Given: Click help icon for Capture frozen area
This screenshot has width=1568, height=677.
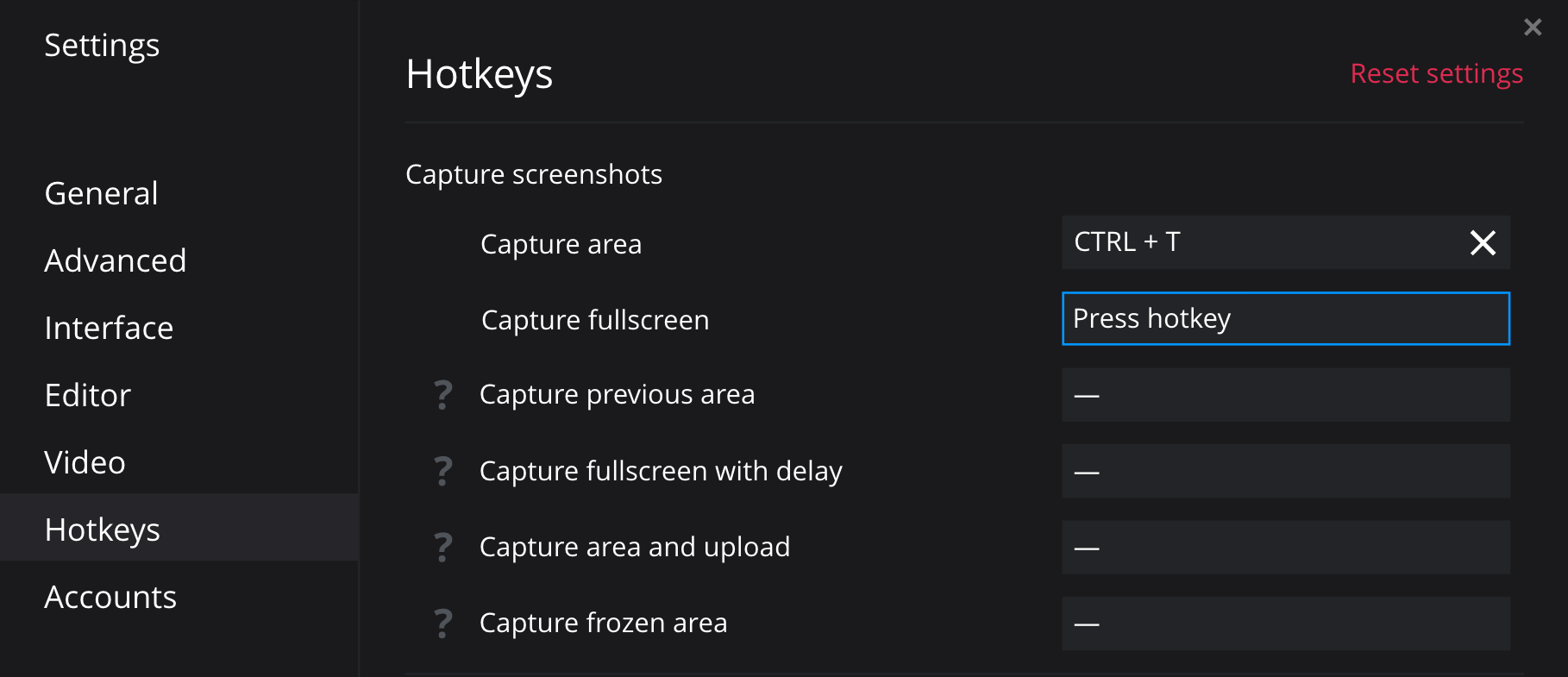Looking at the screenshot, I should point(443,623).
